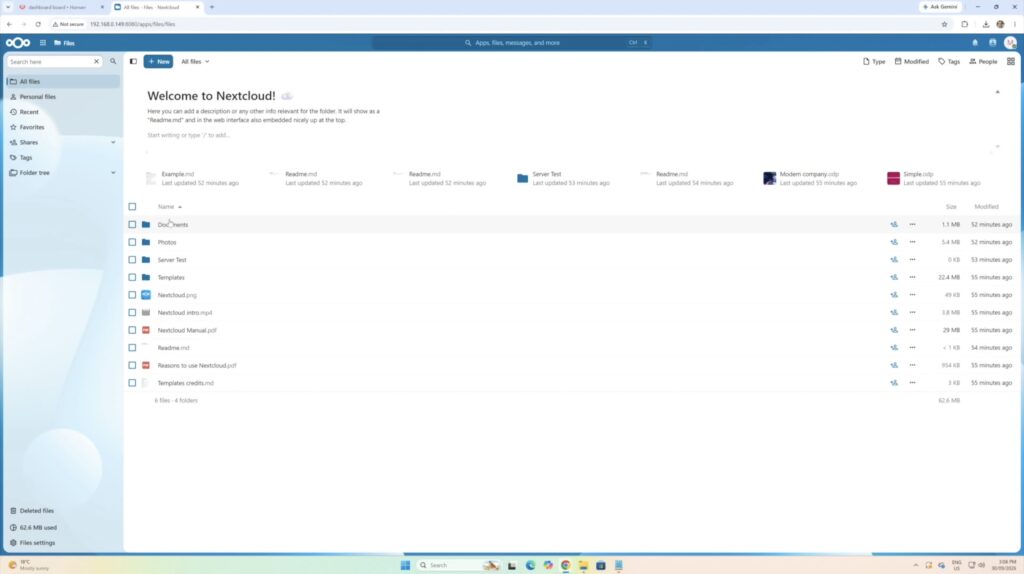Toggle the select all files checkbox

[133, 207]
